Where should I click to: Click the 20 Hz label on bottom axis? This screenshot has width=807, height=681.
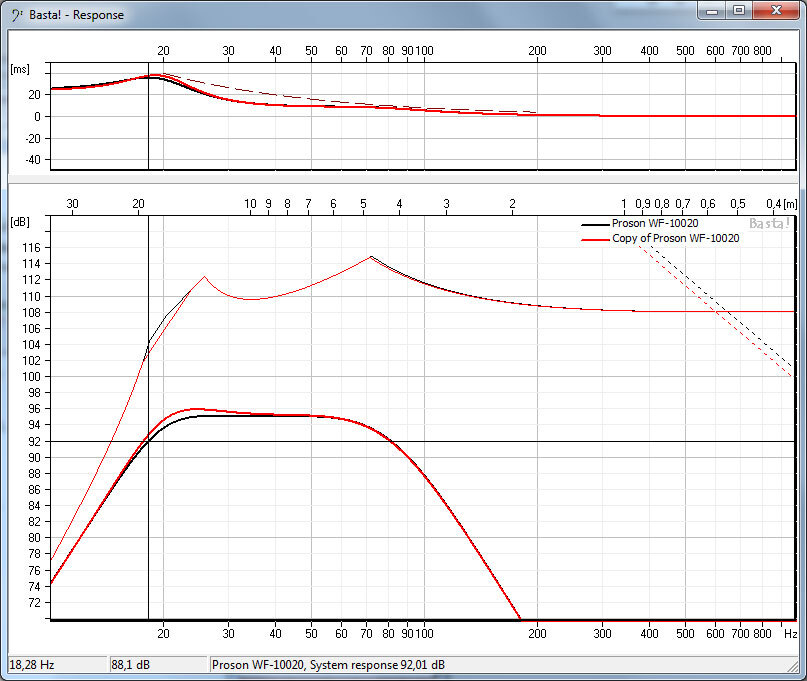(x=163, y=634)
